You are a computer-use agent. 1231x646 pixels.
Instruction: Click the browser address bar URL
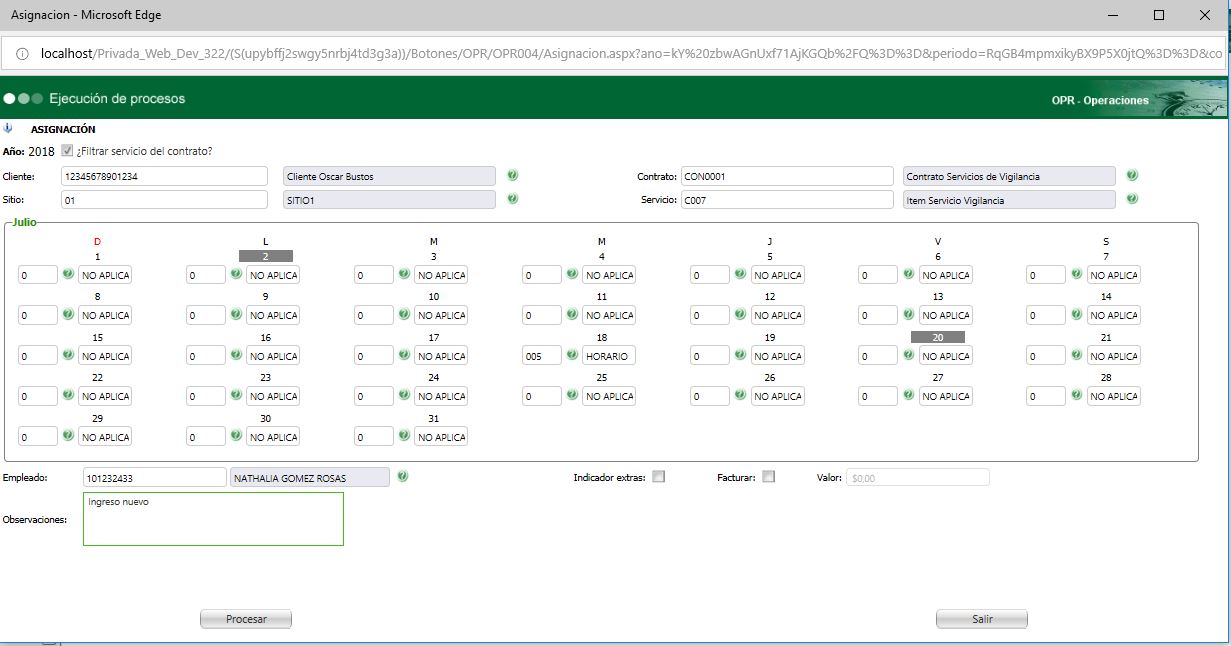coord(630,53)
